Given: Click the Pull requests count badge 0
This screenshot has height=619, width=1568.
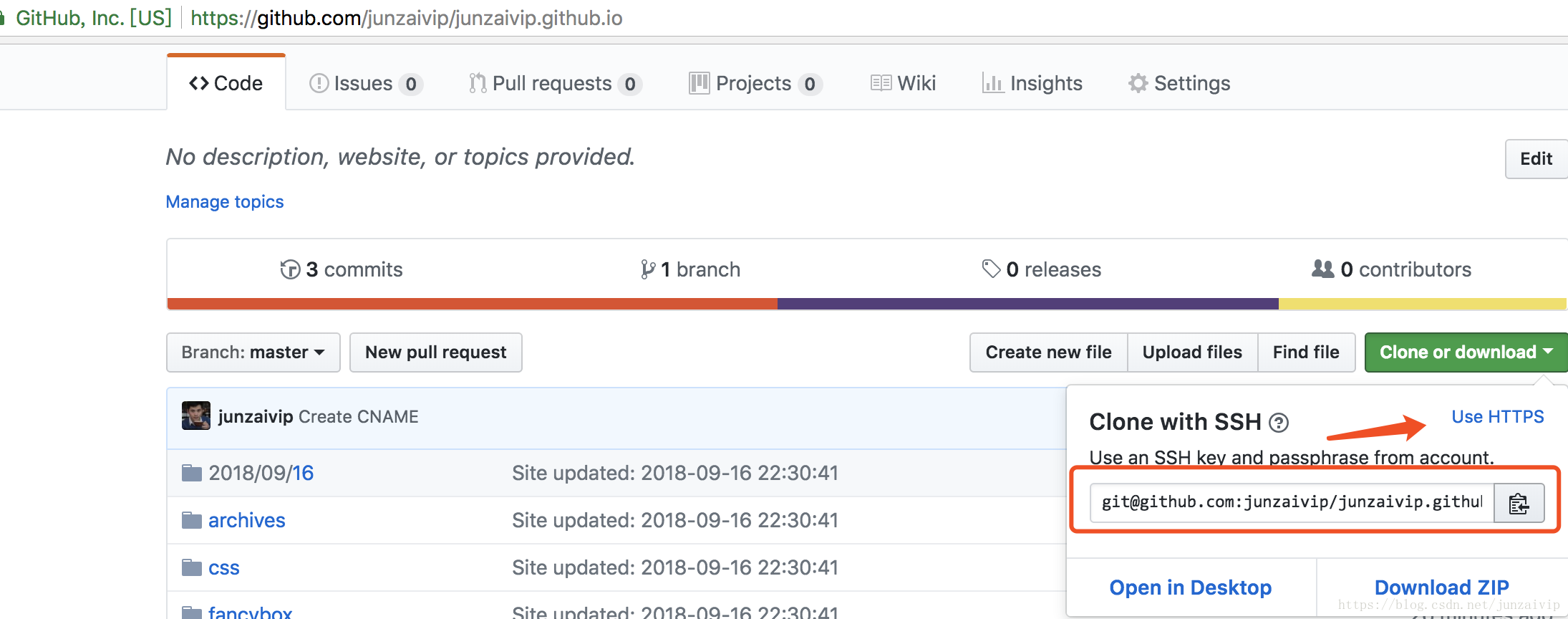Looking at the screenshot, I should tap(630, 84).
